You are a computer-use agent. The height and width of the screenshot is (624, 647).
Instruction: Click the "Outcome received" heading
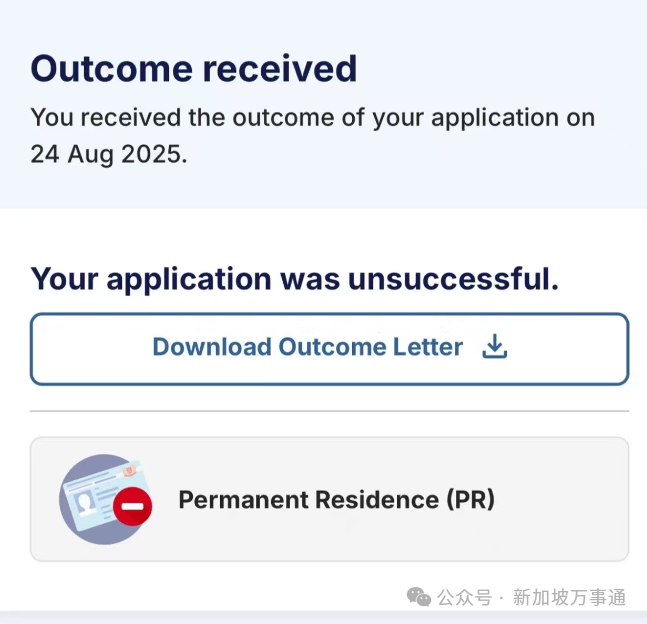[193, 68]
